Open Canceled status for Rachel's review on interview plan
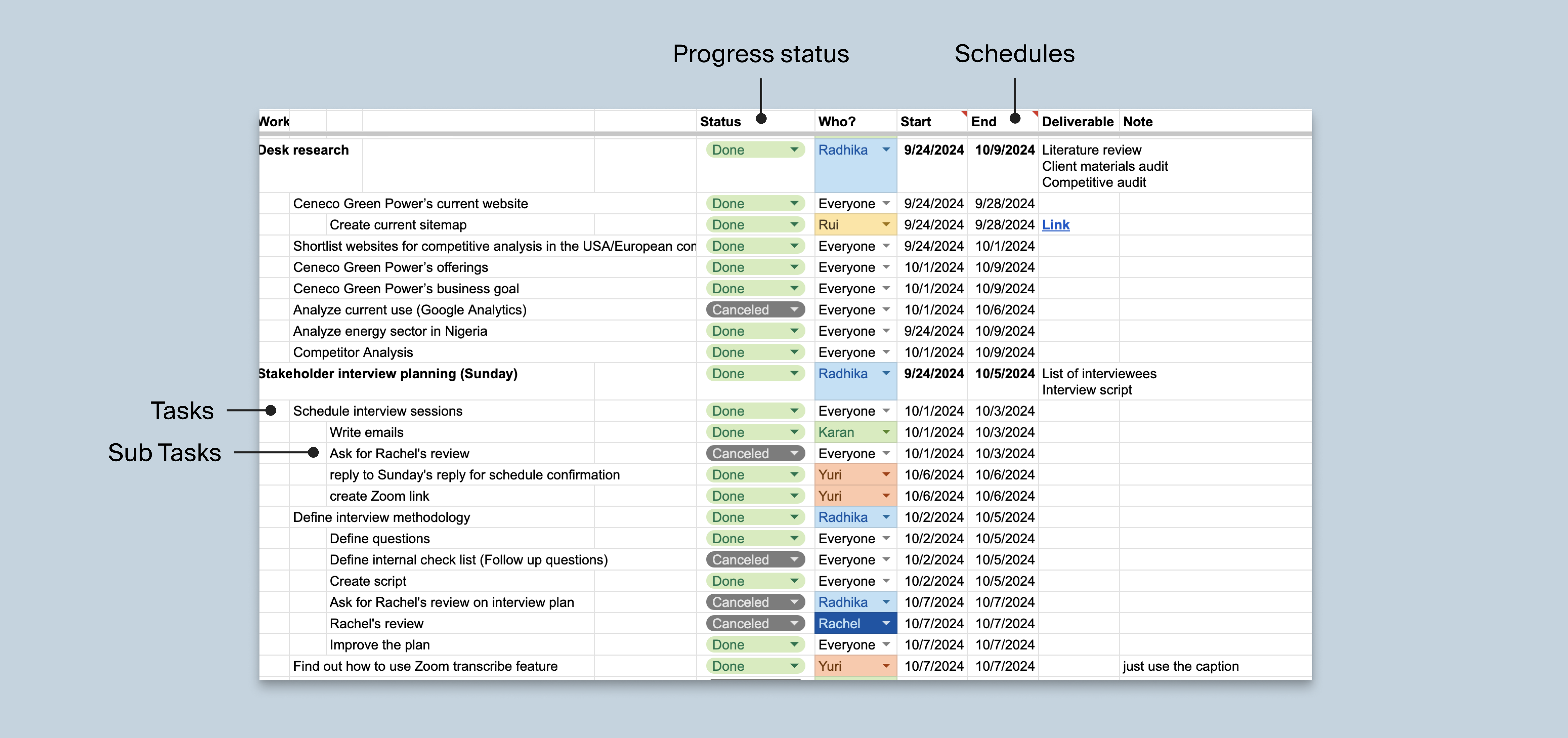The image size is (1568, 738). [755, 602]
